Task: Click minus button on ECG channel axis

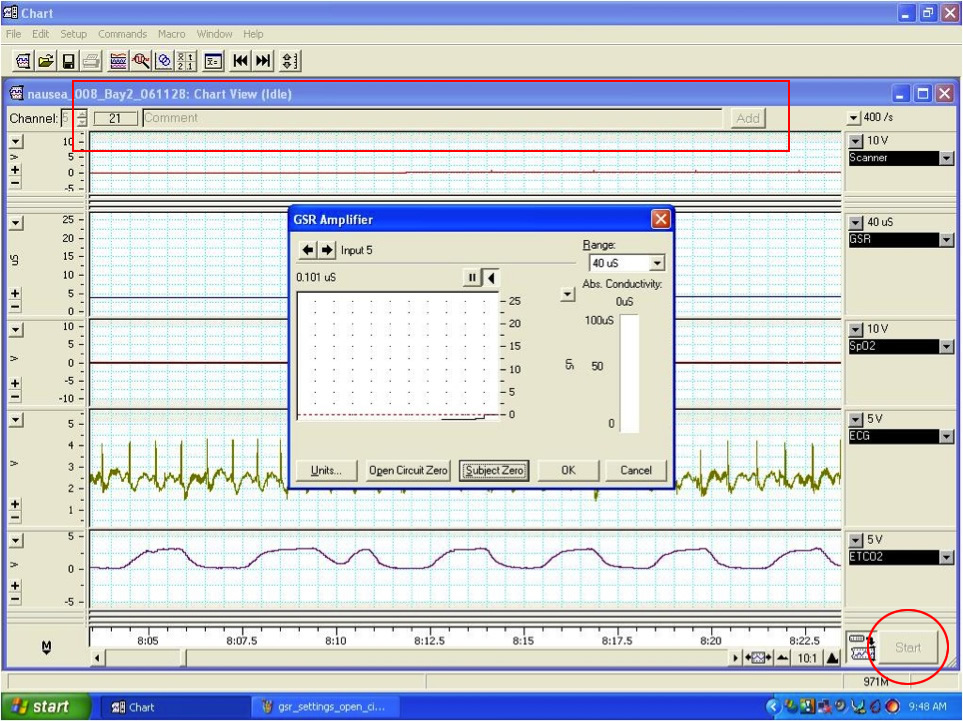Action: point(16,517)
